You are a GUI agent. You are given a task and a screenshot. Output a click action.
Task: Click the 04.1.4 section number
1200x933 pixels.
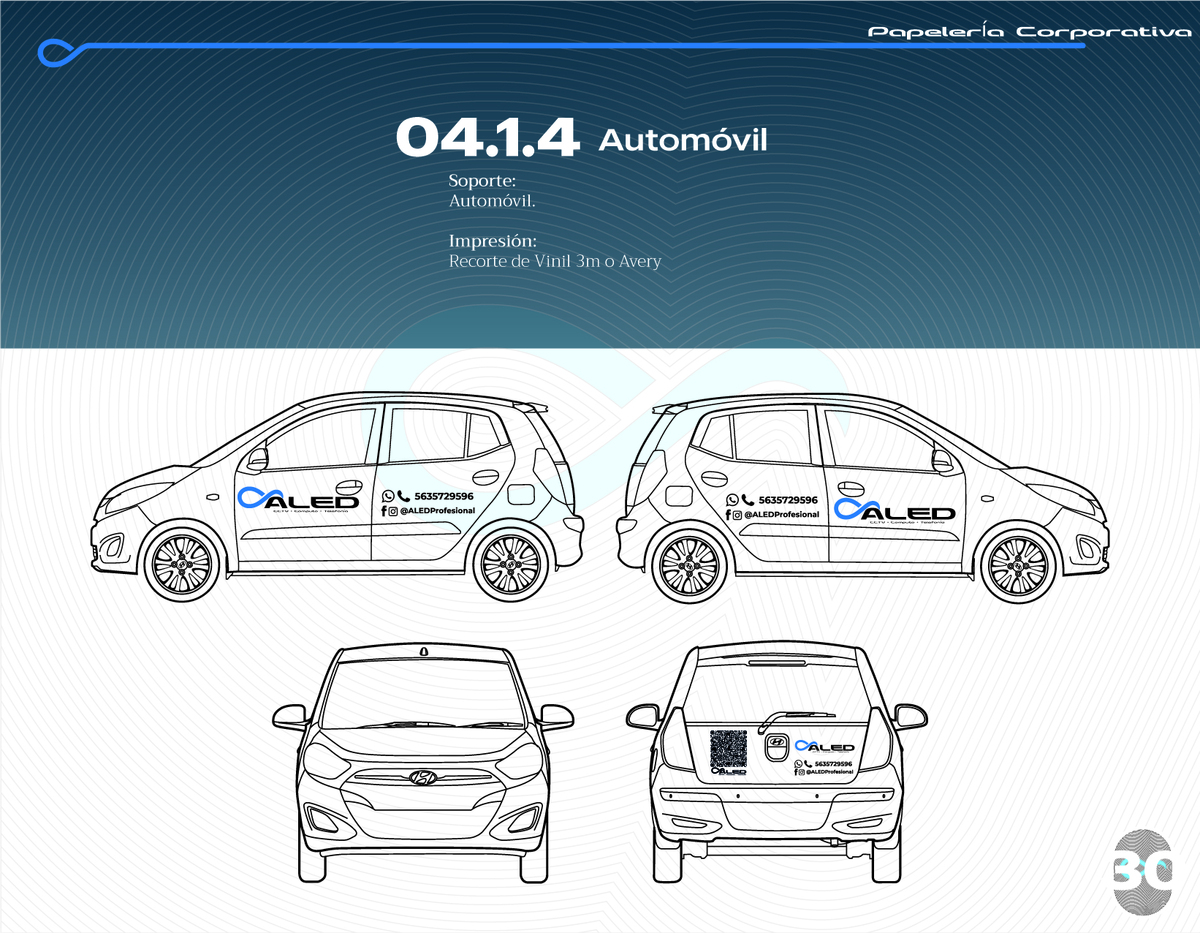[x=487, y=139]
